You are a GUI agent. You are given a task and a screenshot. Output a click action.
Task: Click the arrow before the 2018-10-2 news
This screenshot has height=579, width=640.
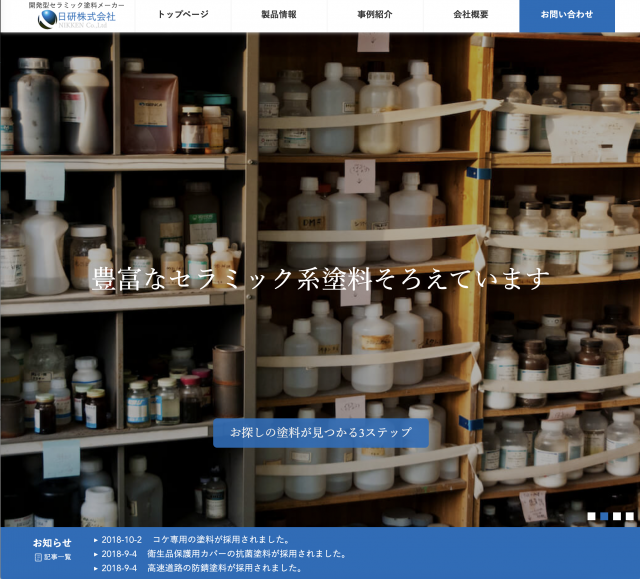point(96,539)
